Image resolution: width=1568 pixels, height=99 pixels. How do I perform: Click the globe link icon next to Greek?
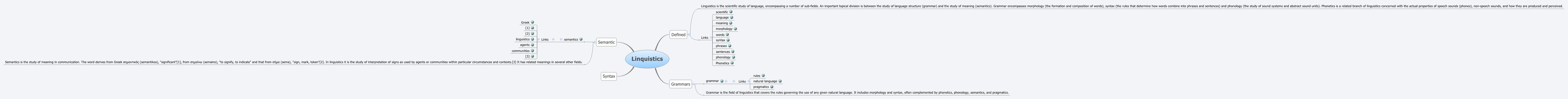533,22
